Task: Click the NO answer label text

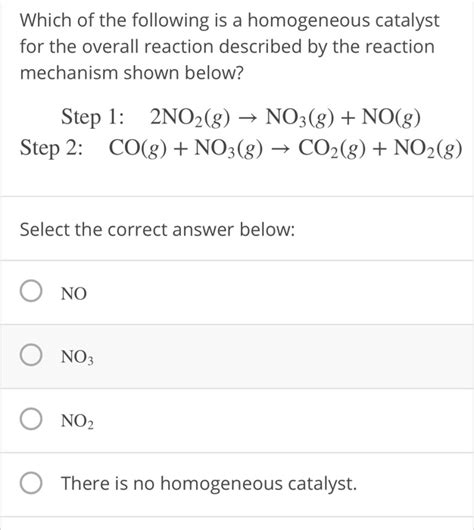Action: click(x=74, y=293)
